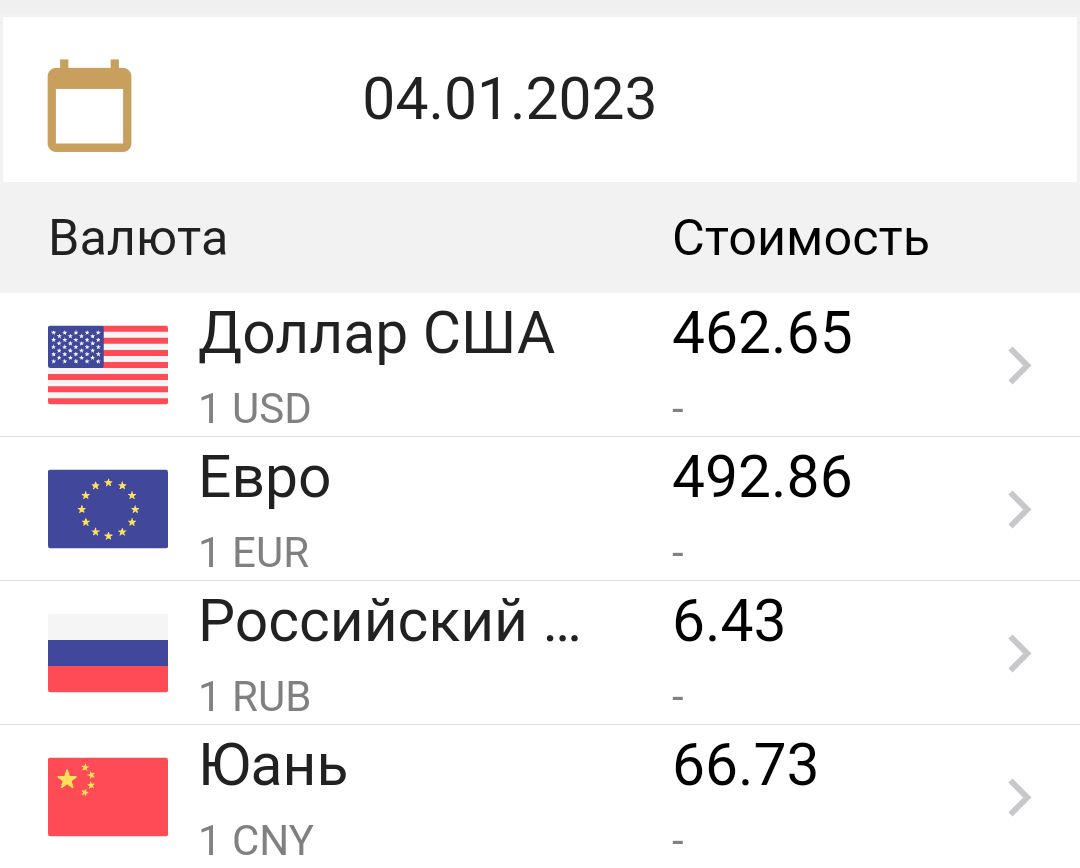Select the Доллар США currency name

coord(376,335)
